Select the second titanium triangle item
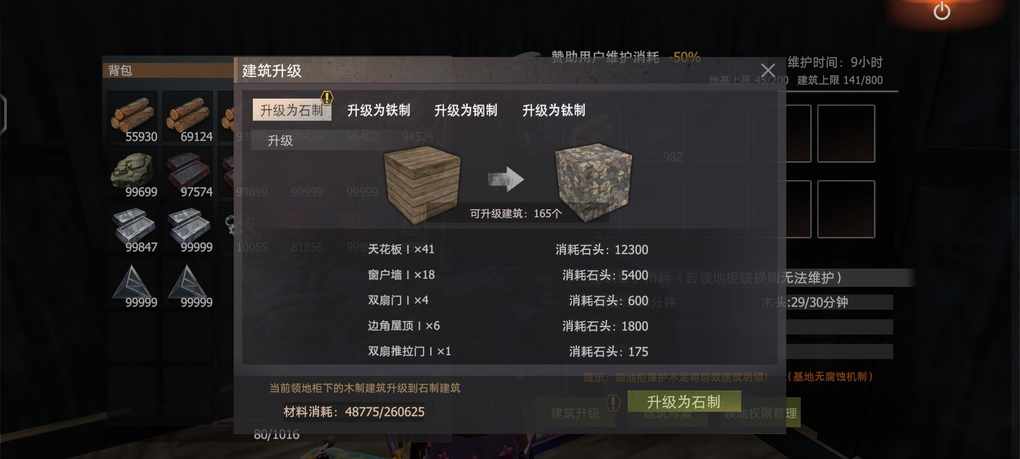 [188, 284]
